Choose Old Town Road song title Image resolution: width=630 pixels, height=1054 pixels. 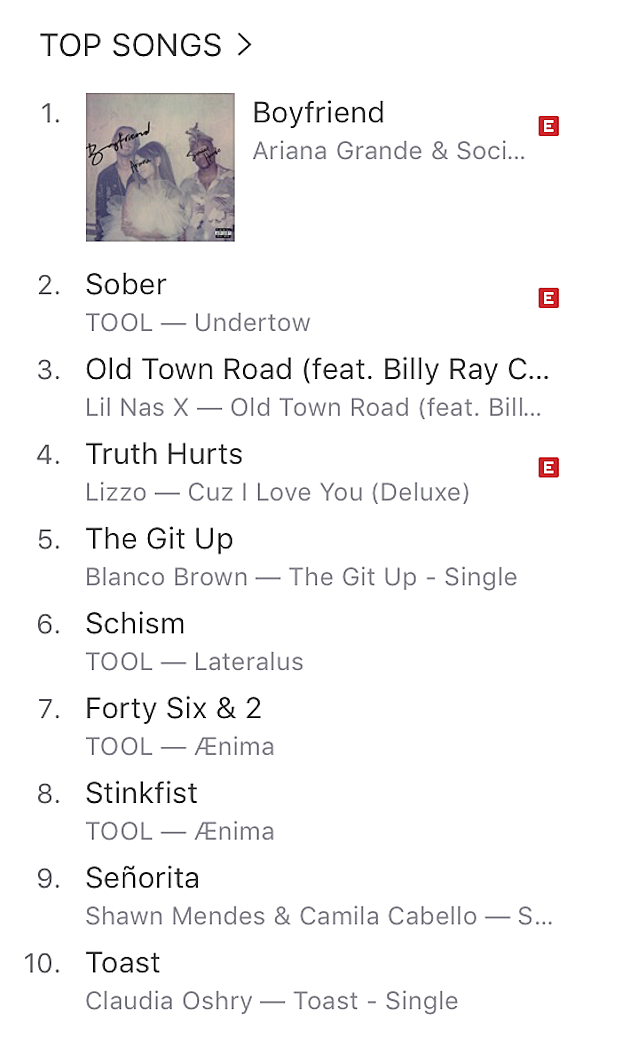(317, 369)
